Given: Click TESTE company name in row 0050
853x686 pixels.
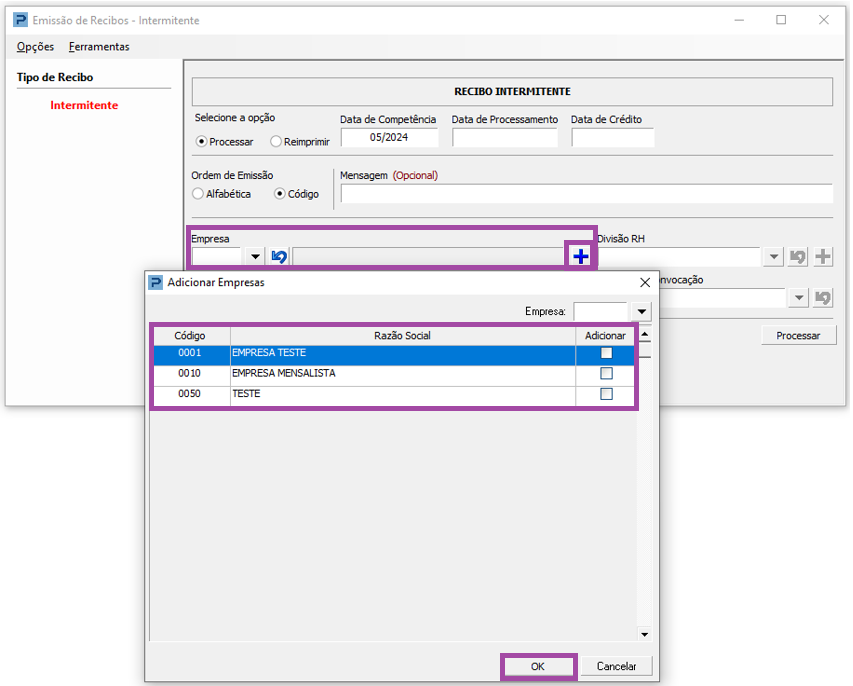Looking at the screenshot, I should [246, 394].
